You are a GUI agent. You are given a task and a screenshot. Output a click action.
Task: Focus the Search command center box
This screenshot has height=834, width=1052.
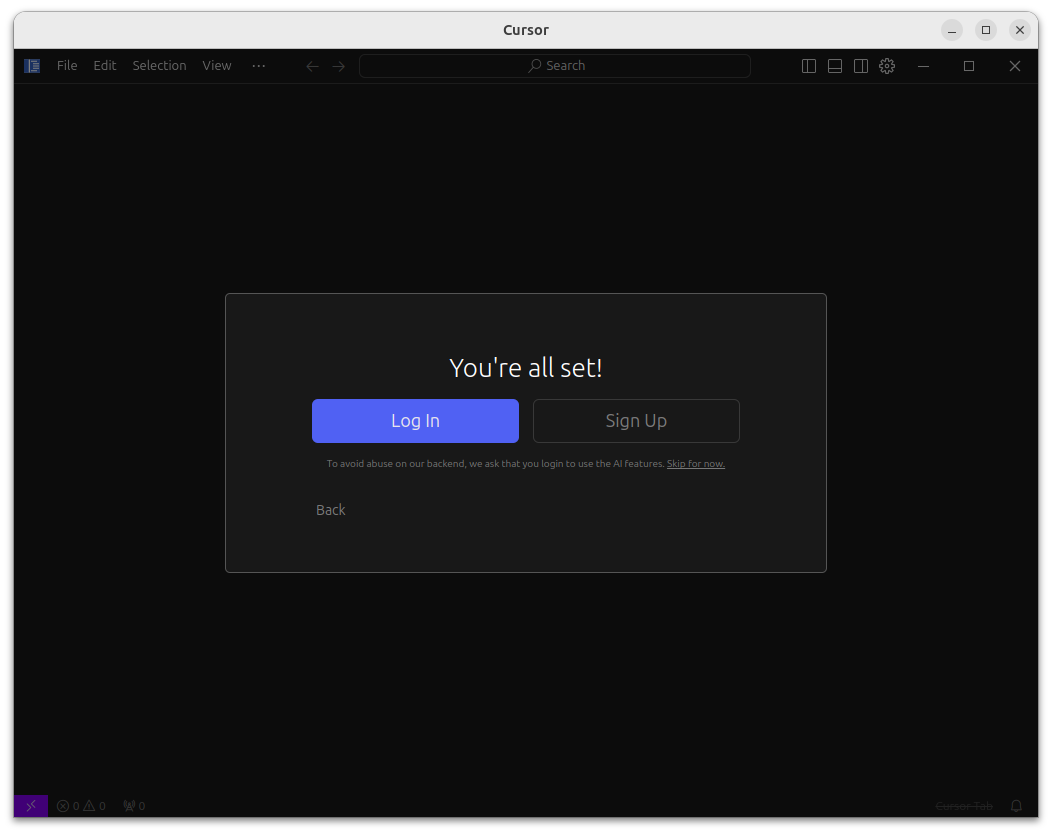555,66
